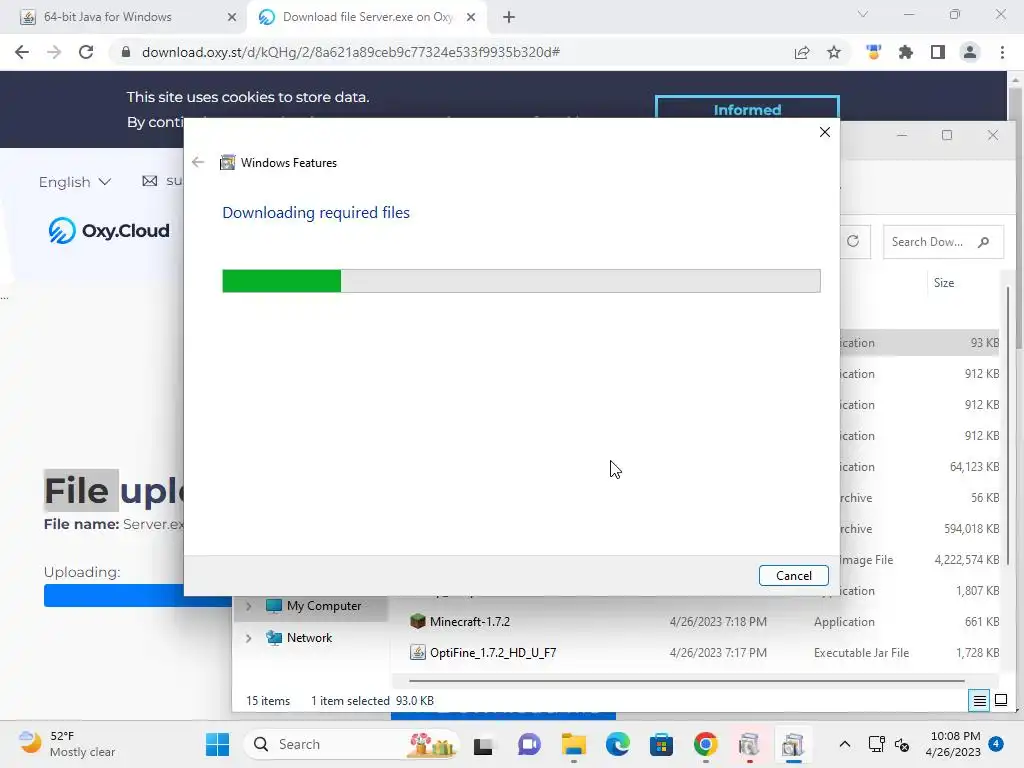Close the Download file Server.exe tab
The height and width of the screenshot is (768, 1024).
(471, 18)
